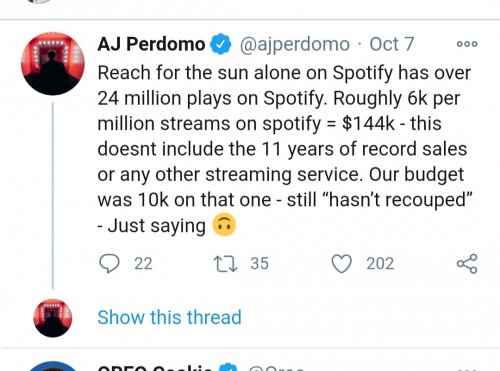Open the Oct 7 timestamp

click(x=392, y=44)
